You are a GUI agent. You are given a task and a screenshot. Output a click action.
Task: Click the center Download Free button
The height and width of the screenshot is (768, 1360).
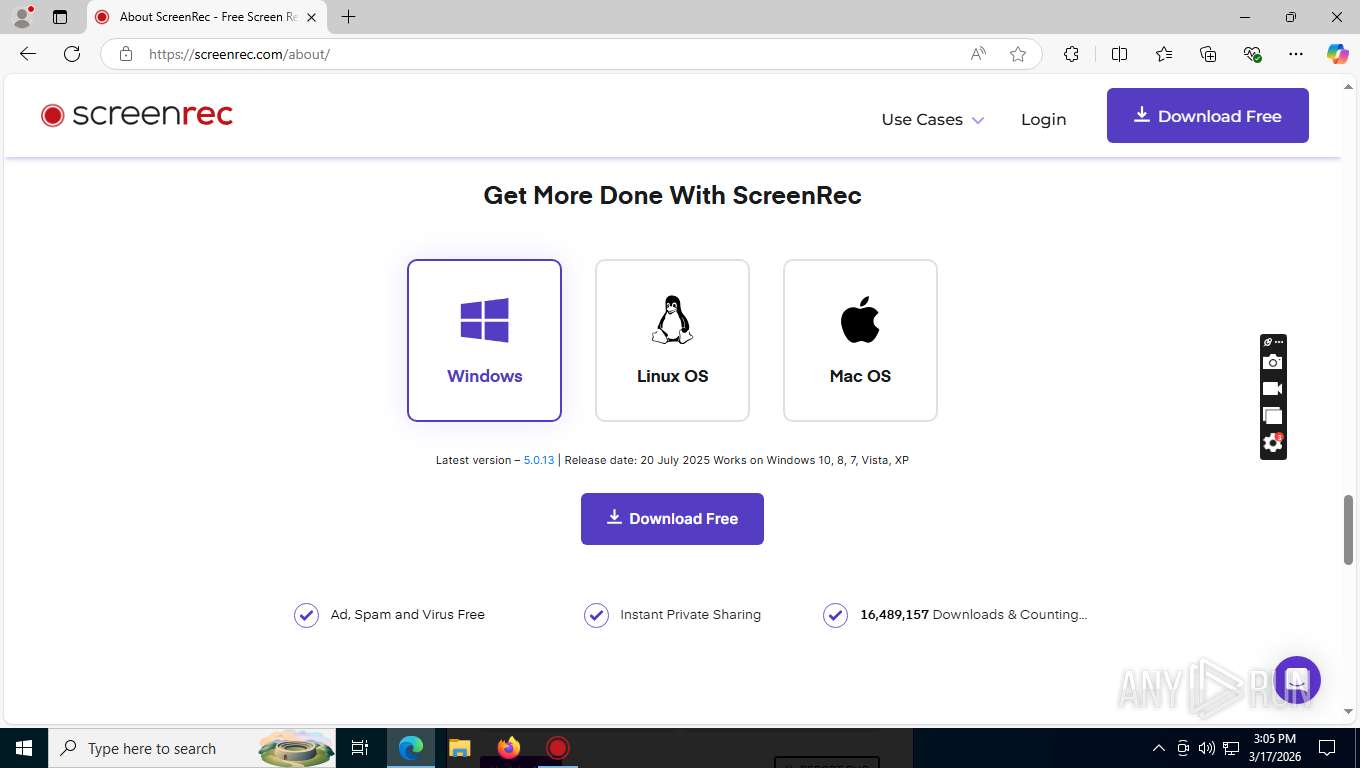(672, 519)
